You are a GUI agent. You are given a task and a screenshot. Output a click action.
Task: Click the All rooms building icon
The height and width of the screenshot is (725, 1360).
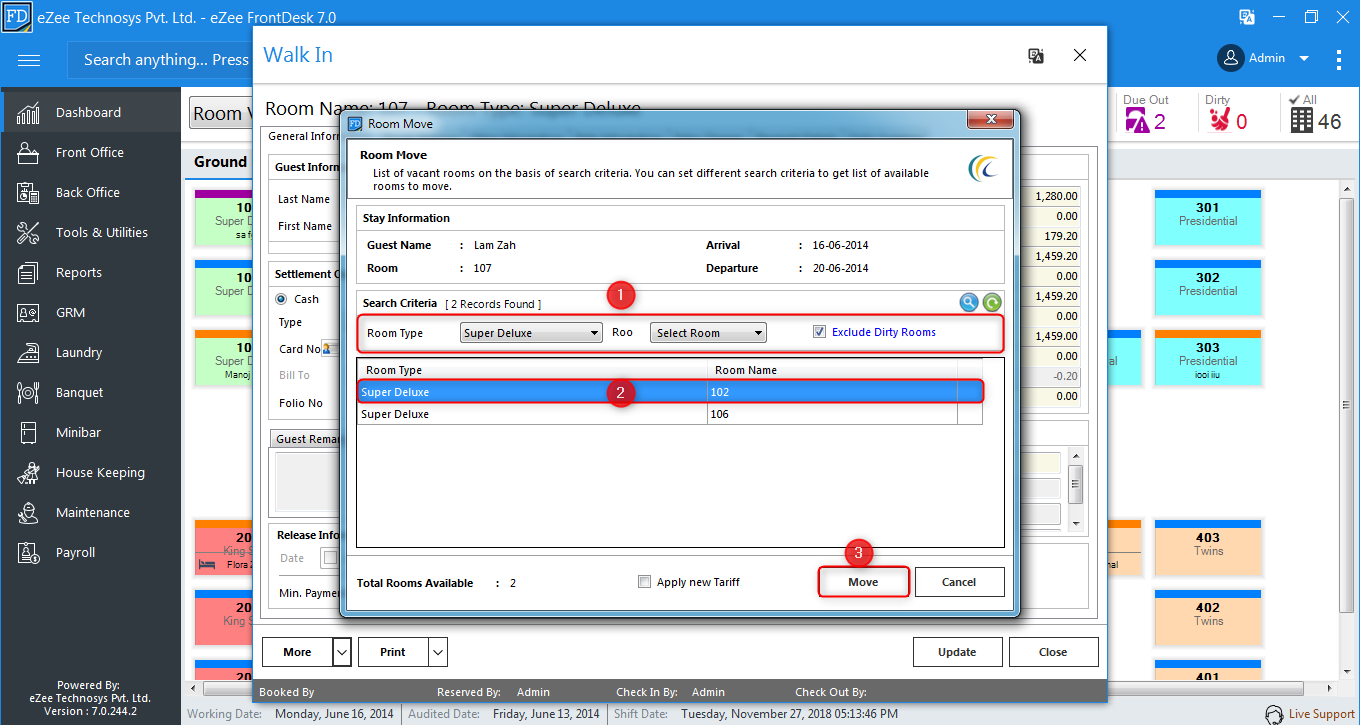point(1301,121)
